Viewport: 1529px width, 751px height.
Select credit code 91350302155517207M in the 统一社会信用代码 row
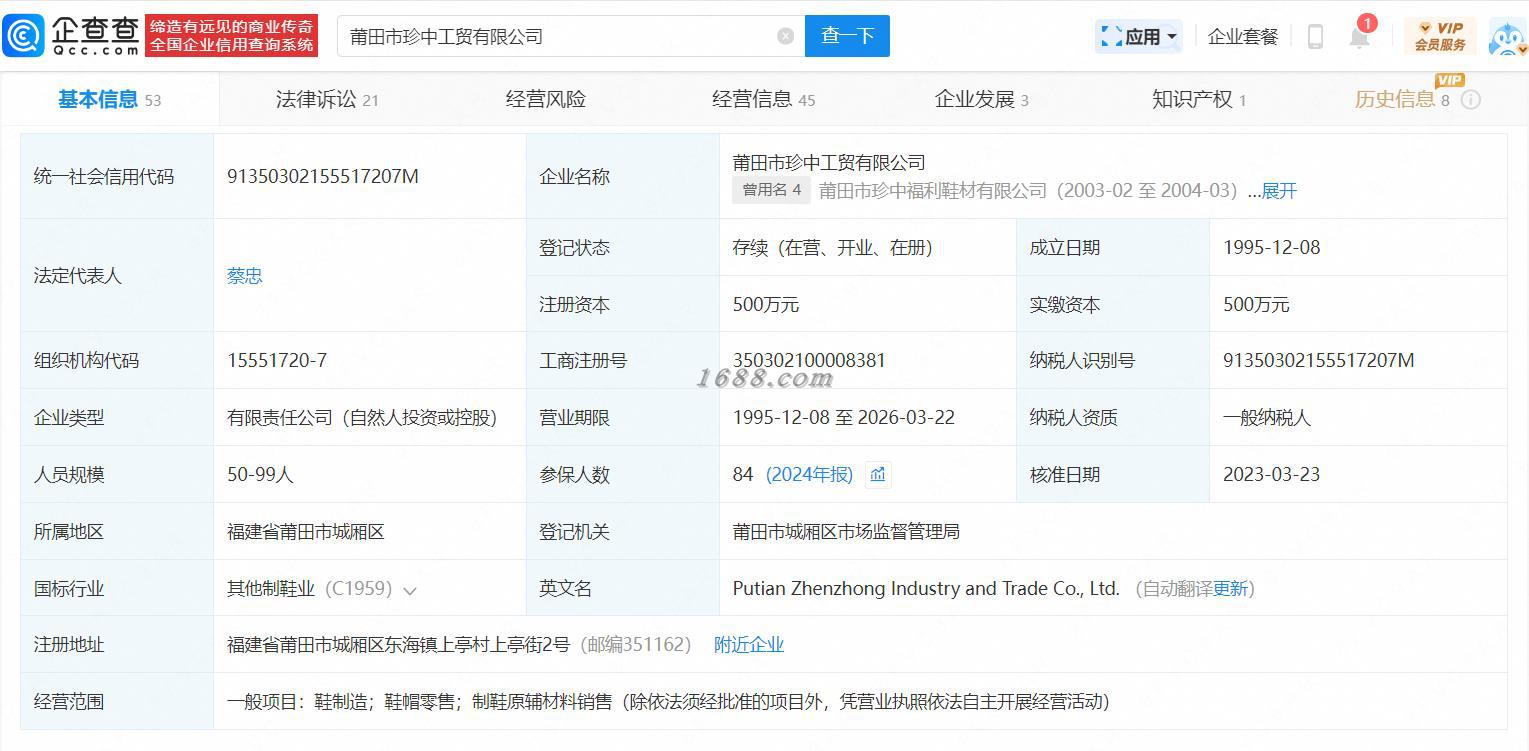(323, 176)
